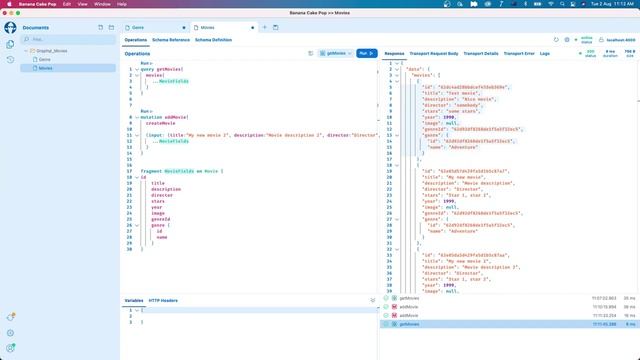Open the Schema Definition tab

coord(213,40)
